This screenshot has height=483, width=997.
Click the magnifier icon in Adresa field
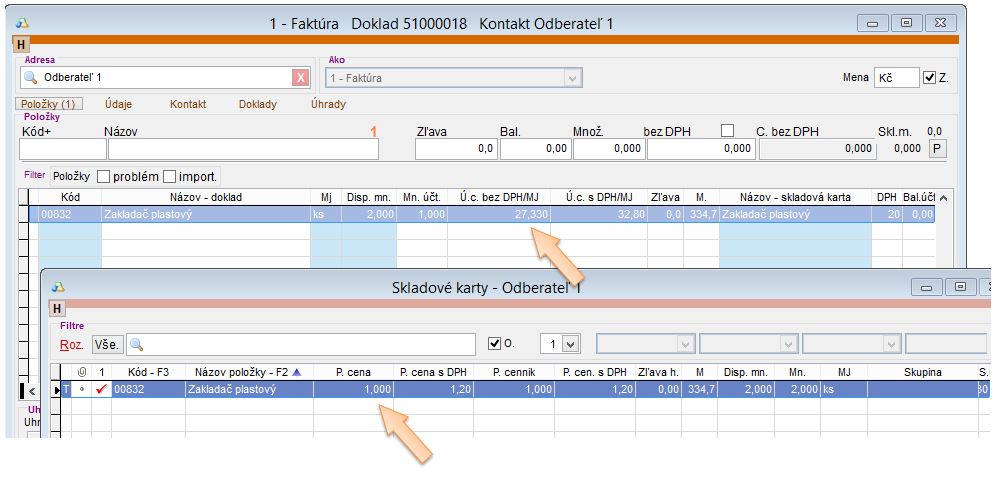31,78
